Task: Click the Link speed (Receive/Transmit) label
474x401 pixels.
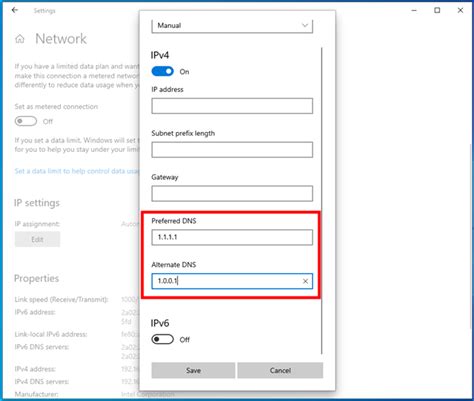Action: (x=61, y=300)
